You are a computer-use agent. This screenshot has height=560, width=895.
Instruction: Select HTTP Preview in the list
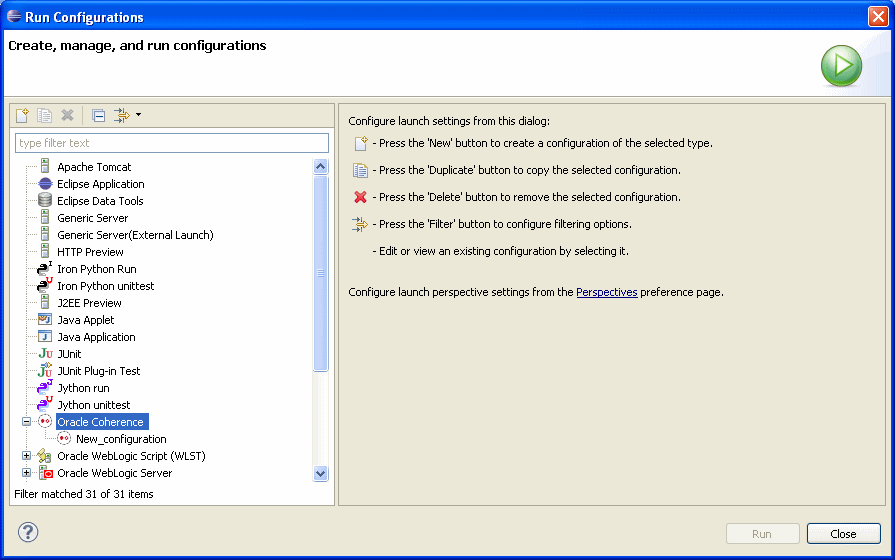click(90, 252)
